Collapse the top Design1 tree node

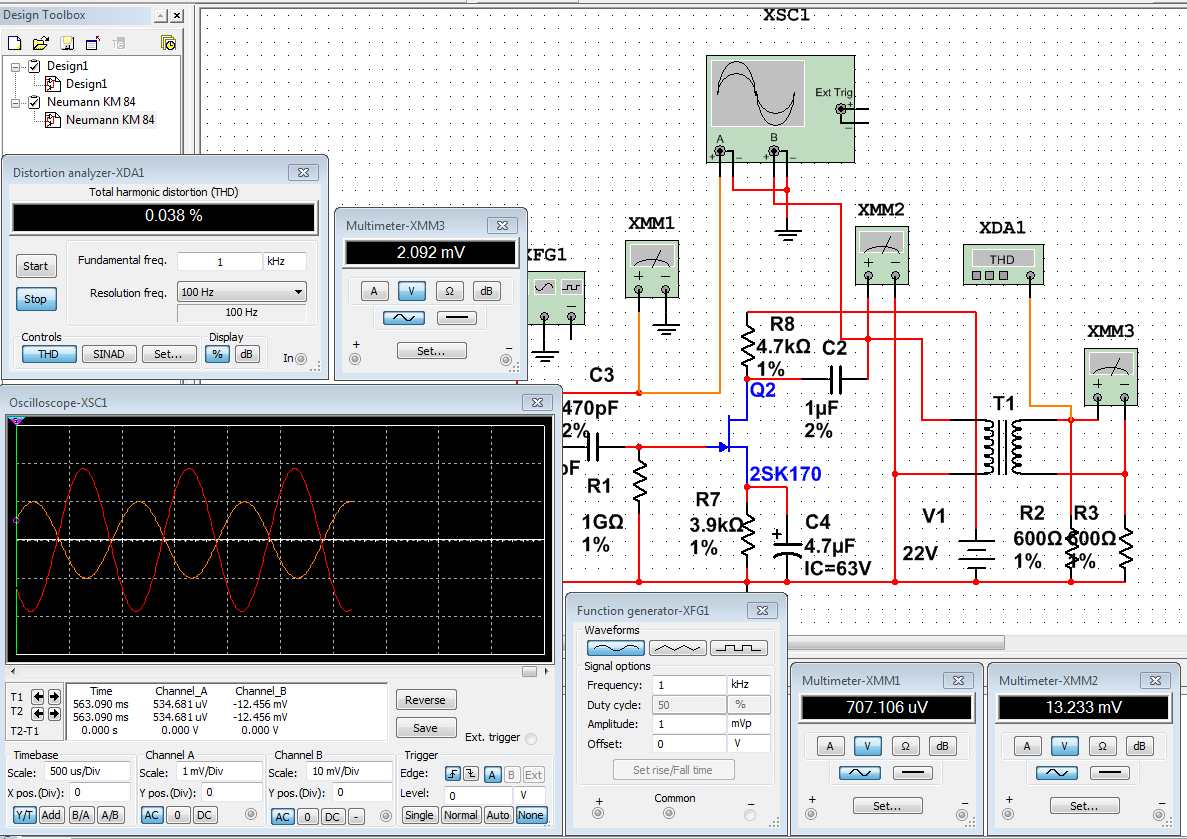[17, 66]
